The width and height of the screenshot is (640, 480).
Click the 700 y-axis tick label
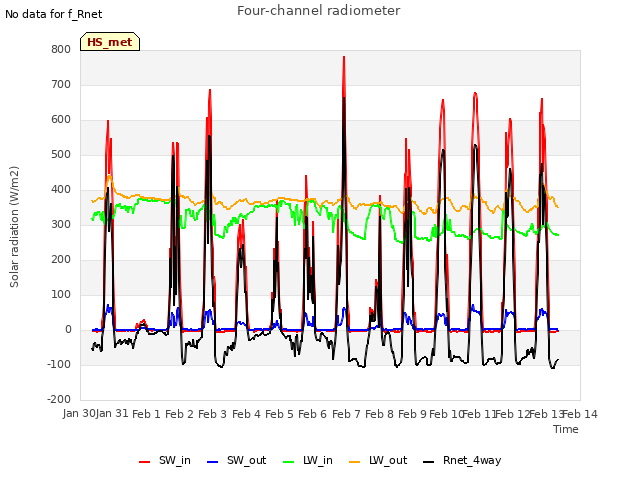[61, 84]
